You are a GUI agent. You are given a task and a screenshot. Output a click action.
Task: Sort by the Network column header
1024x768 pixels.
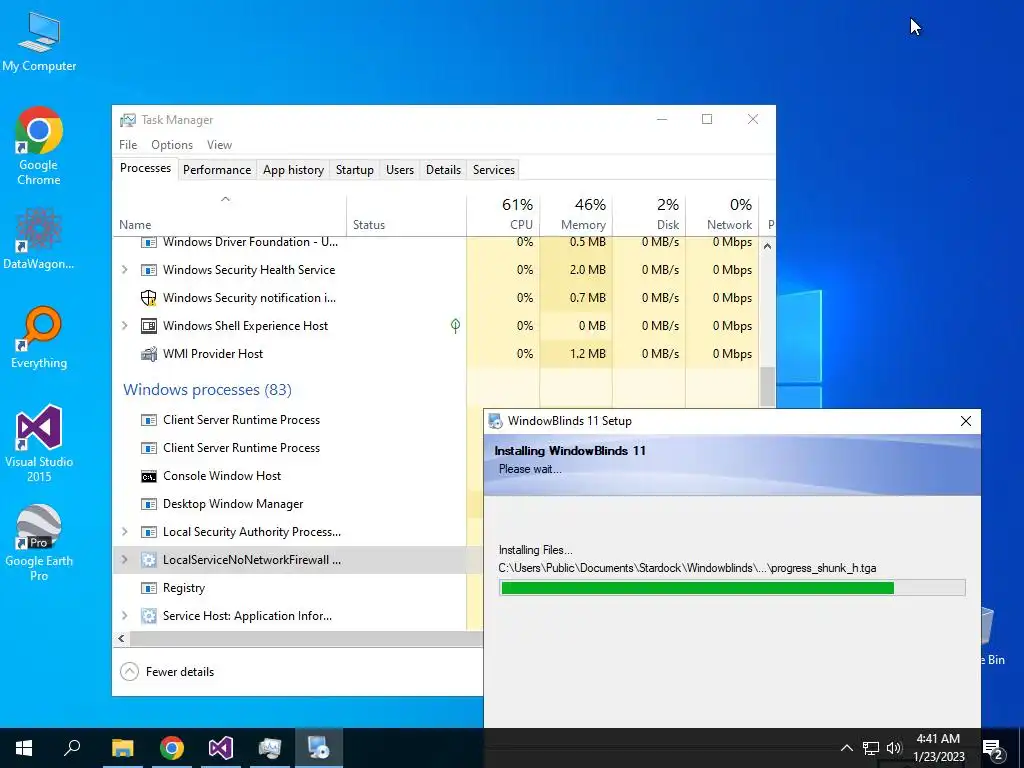click(x=722, y=216)
